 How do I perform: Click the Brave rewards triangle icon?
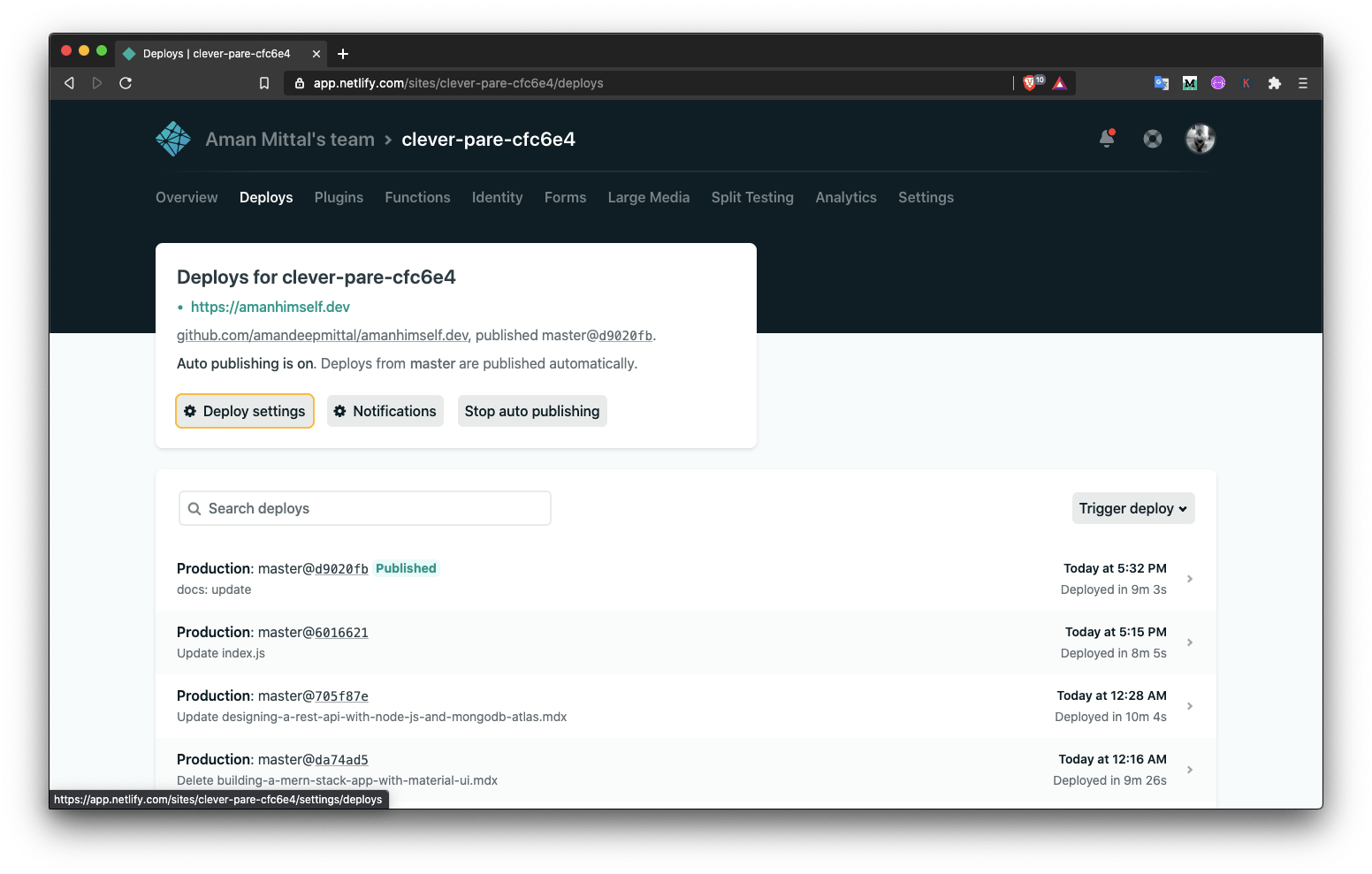click(x=1060, y=83)
